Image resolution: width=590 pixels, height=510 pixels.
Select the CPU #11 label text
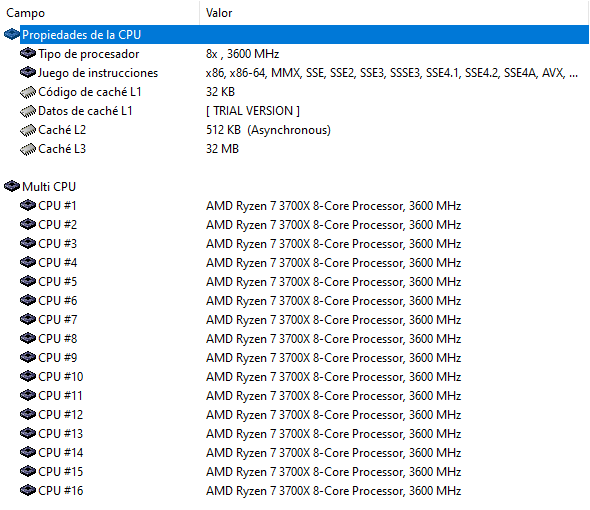click(60, 395)
